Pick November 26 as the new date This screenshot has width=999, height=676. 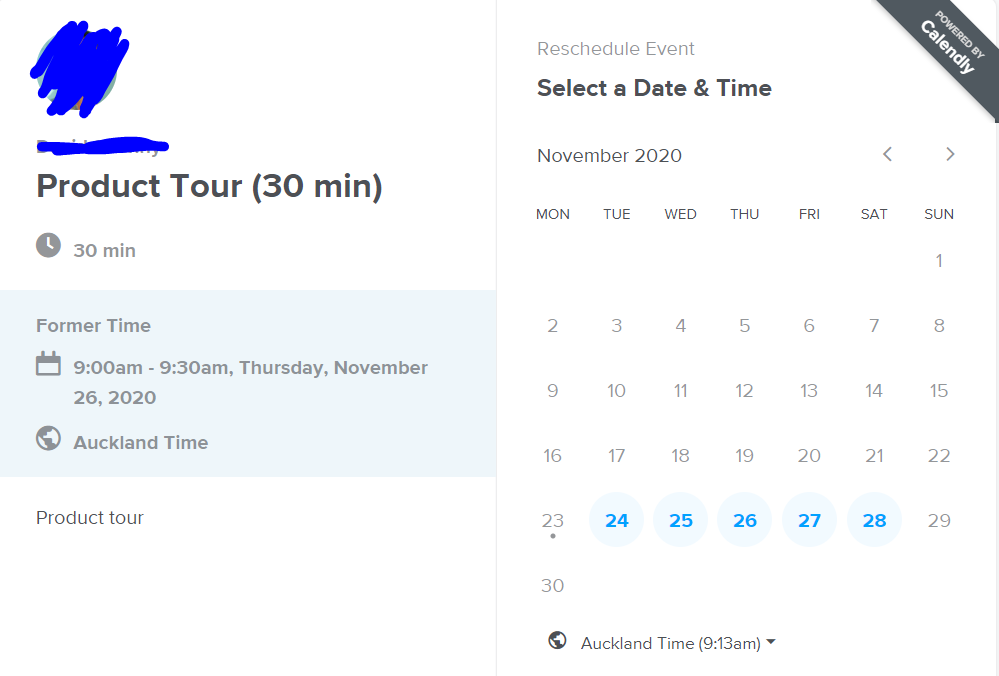click(x=745, y=520)
